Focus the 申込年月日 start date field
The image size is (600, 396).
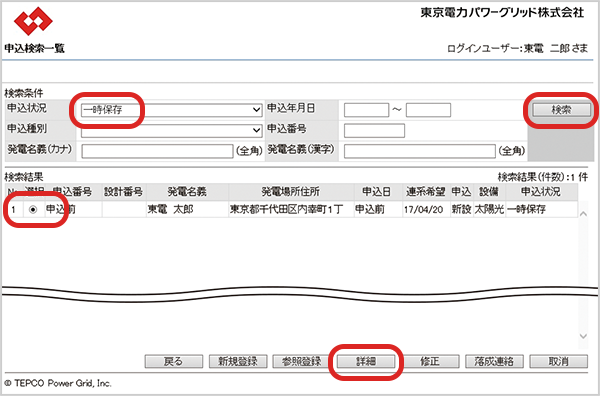click(x=367, y=110)
